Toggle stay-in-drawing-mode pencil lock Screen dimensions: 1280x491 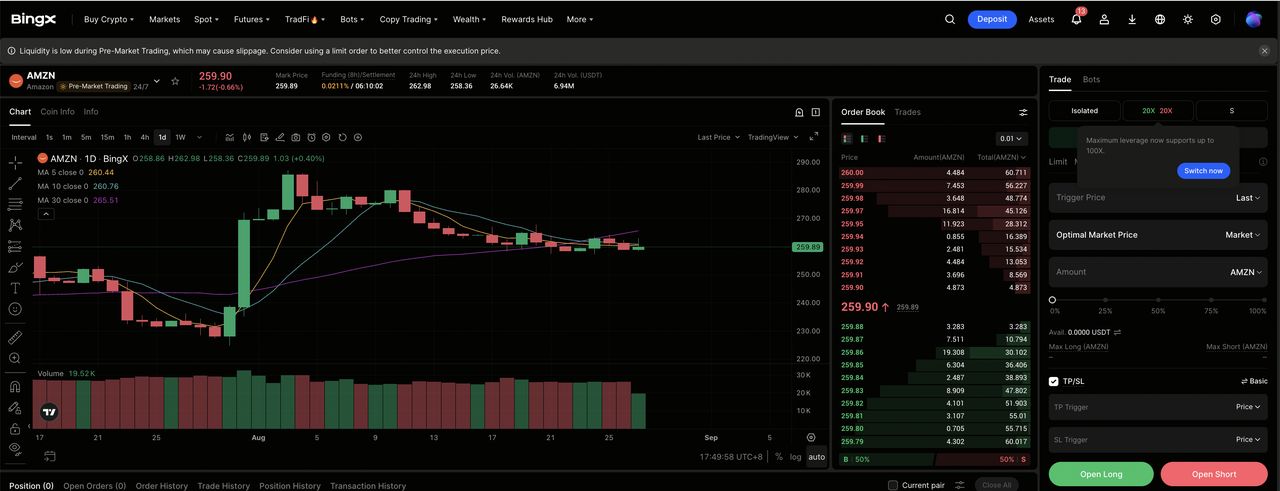point(15,408)
